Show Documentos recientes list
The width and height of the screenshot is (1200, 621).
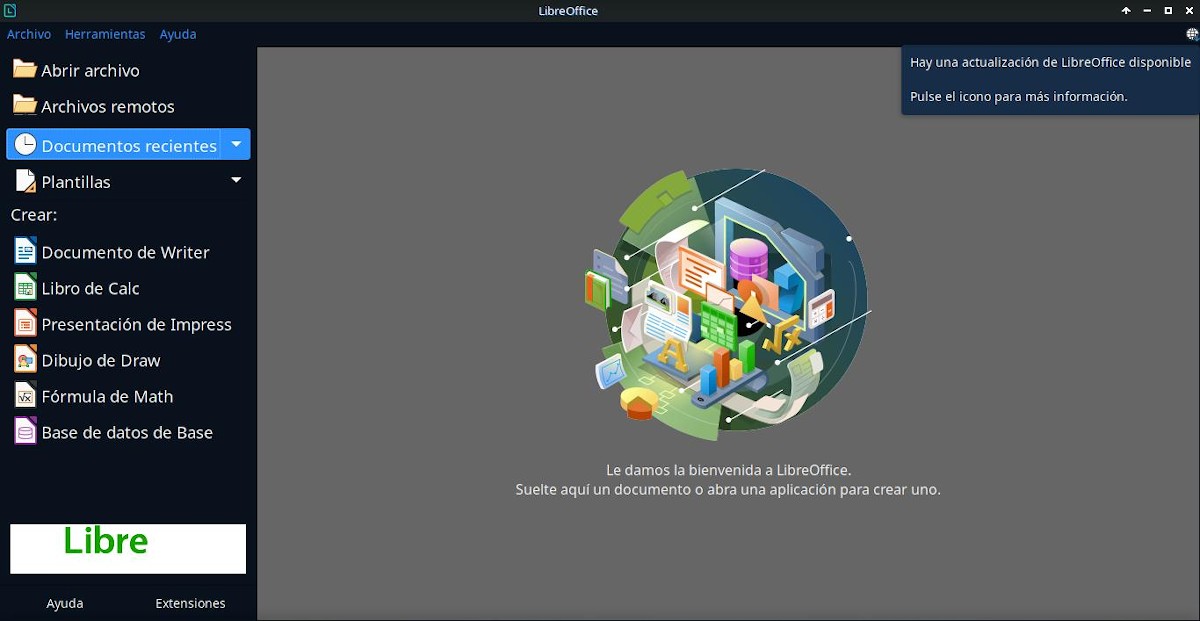(114, 144)
